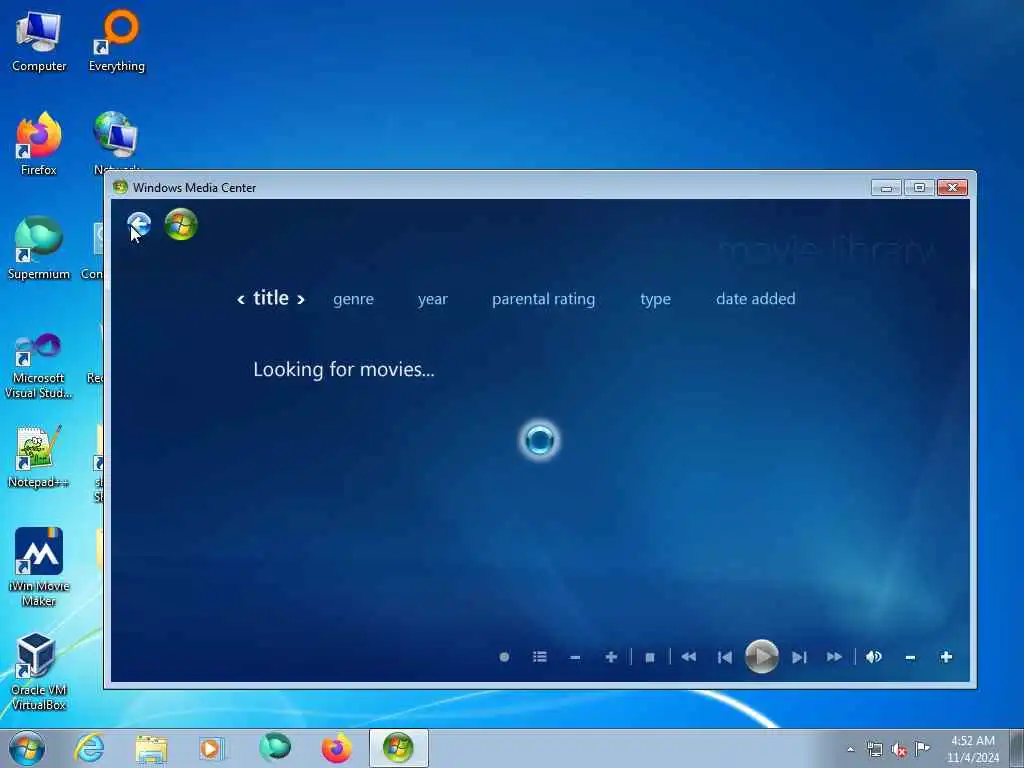Screen dimensions: 1024x768
Task: Open the Windows Start menu
Action: click(27, 748)
